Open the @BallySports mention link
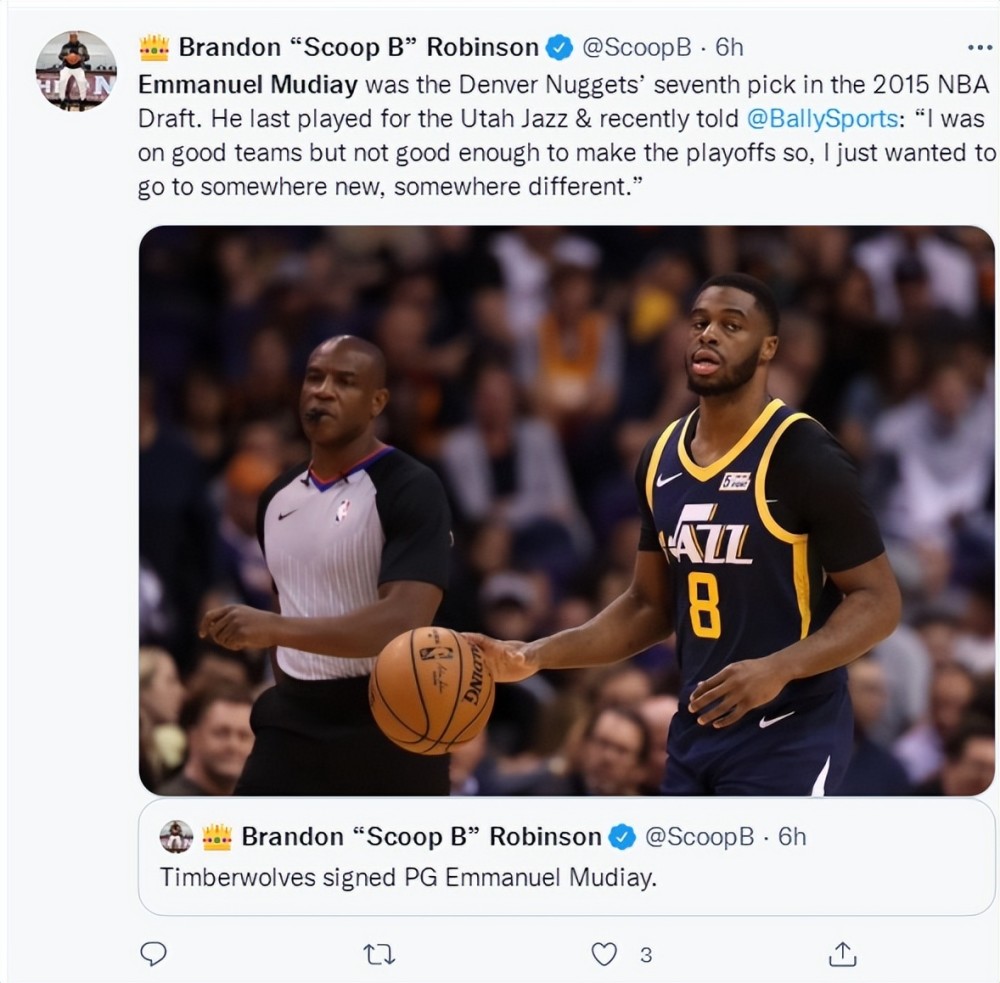The image size is (1000, 983). point(822,119)
